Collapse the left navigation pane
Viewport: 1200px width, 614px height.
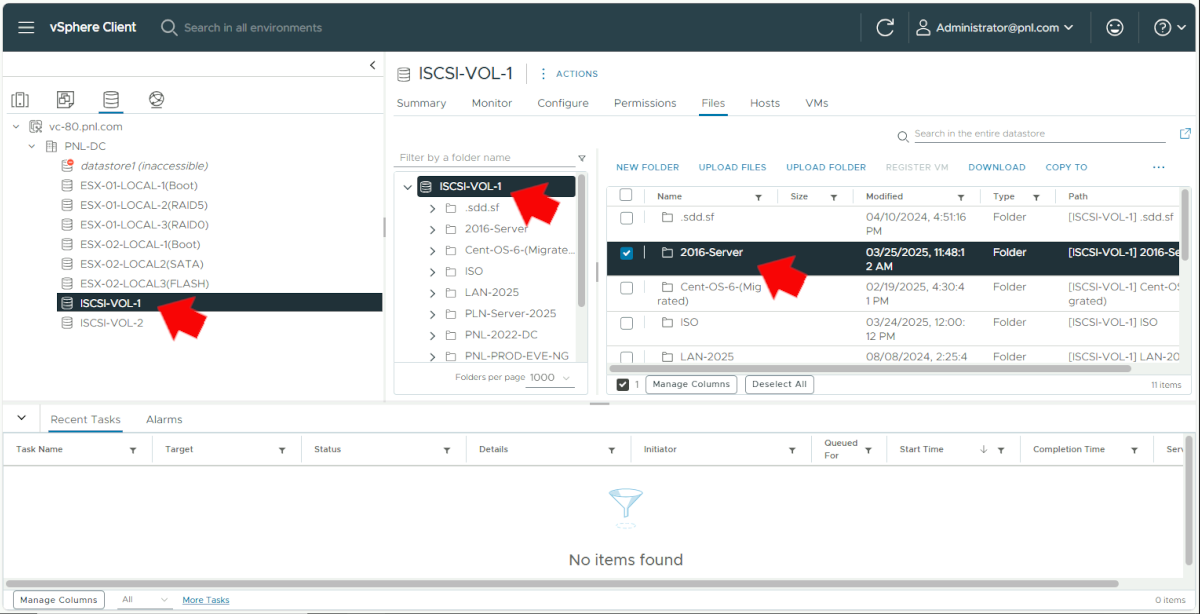373,65
